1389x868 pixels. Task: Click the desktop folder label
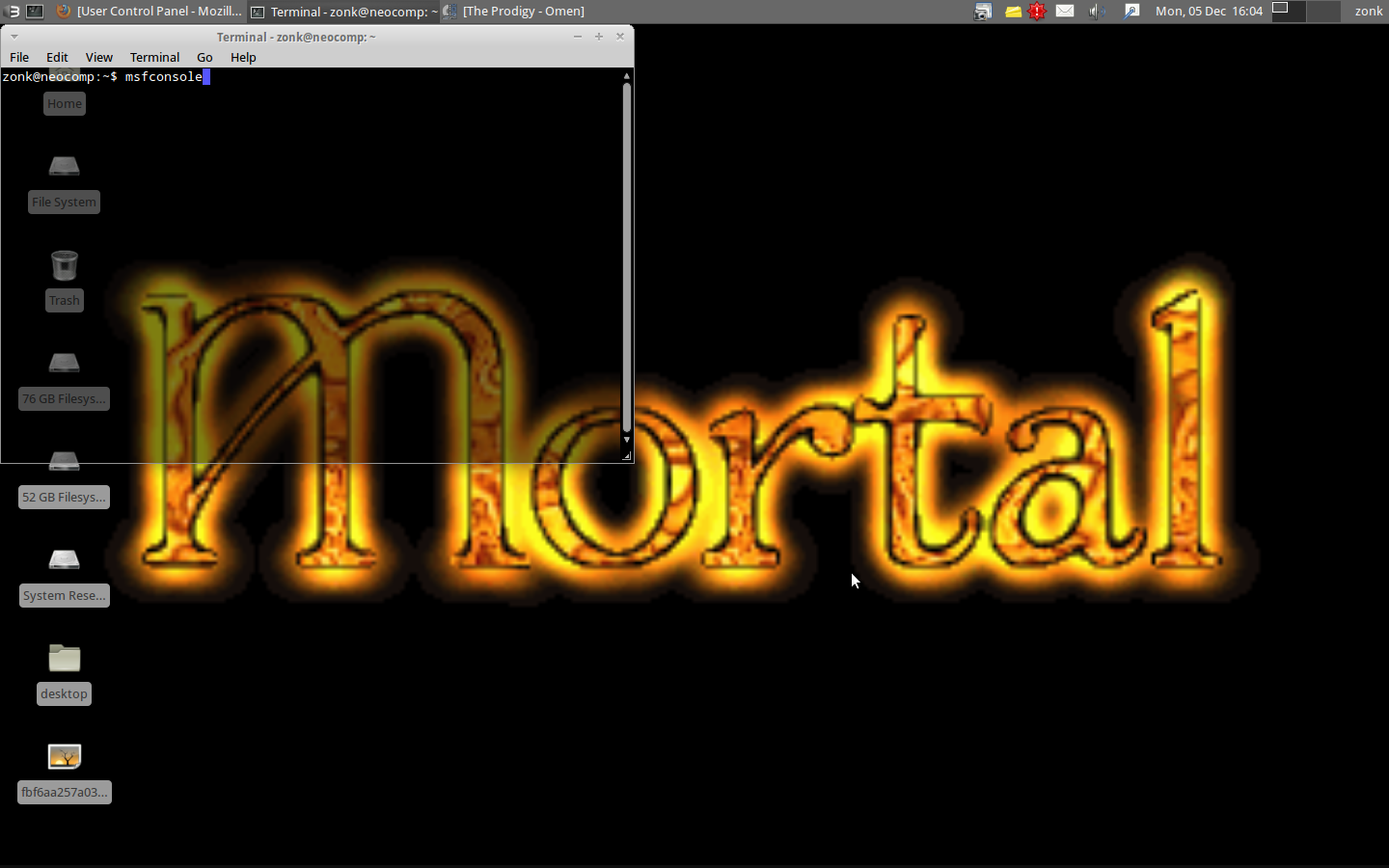point(65,694)
